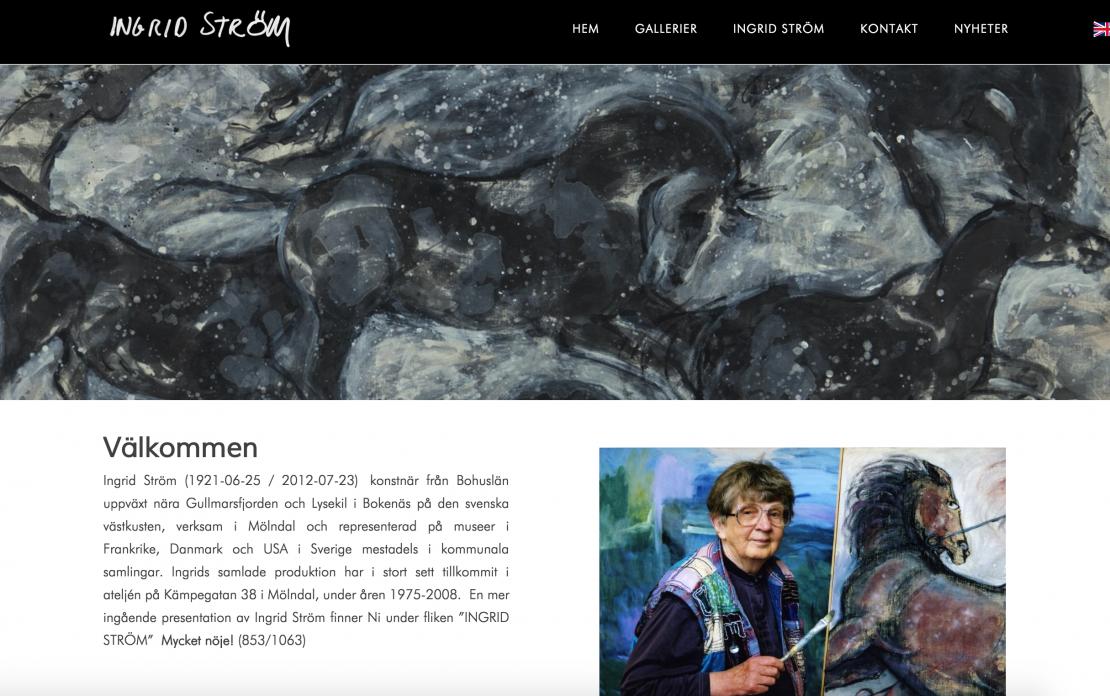Open the HEM menu item
1110x696 pixels.
tap(585, 29)
